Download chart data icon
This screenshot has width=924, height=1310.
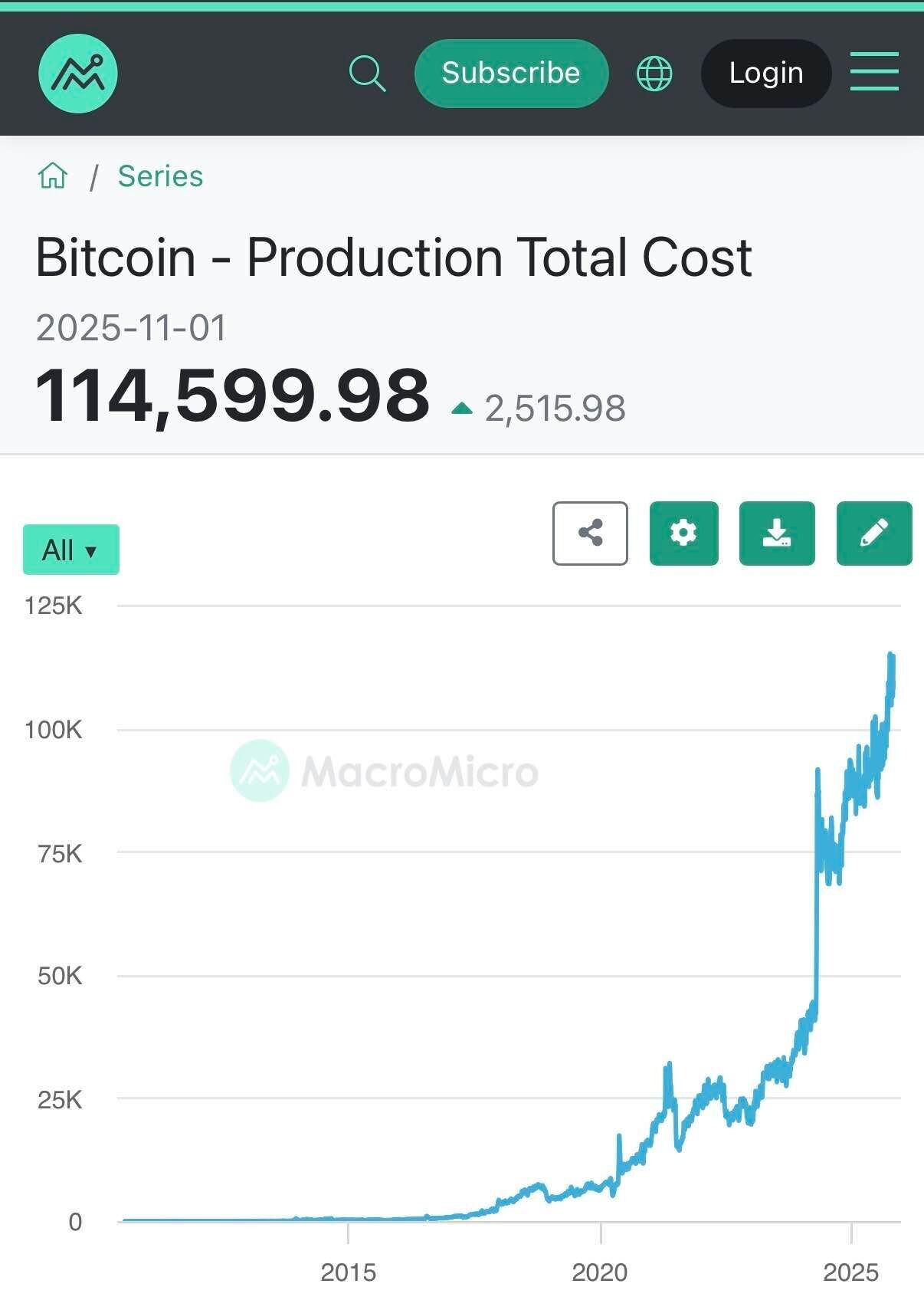point(777,534)
